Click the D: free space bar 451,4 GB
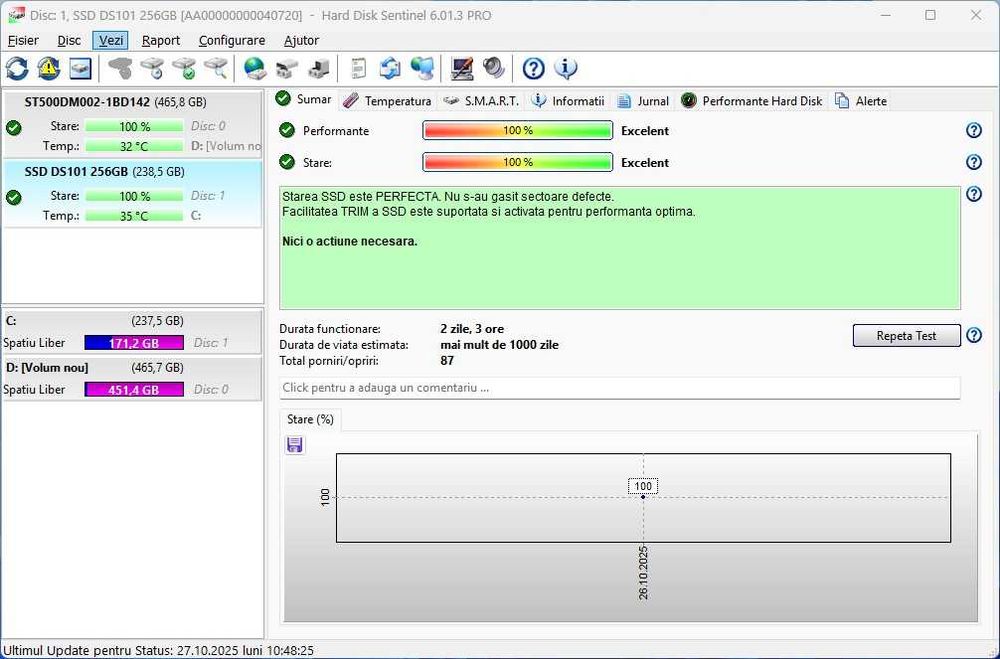Image resolution: width=1000 pixels, height=659 pixels. point(134,389)
